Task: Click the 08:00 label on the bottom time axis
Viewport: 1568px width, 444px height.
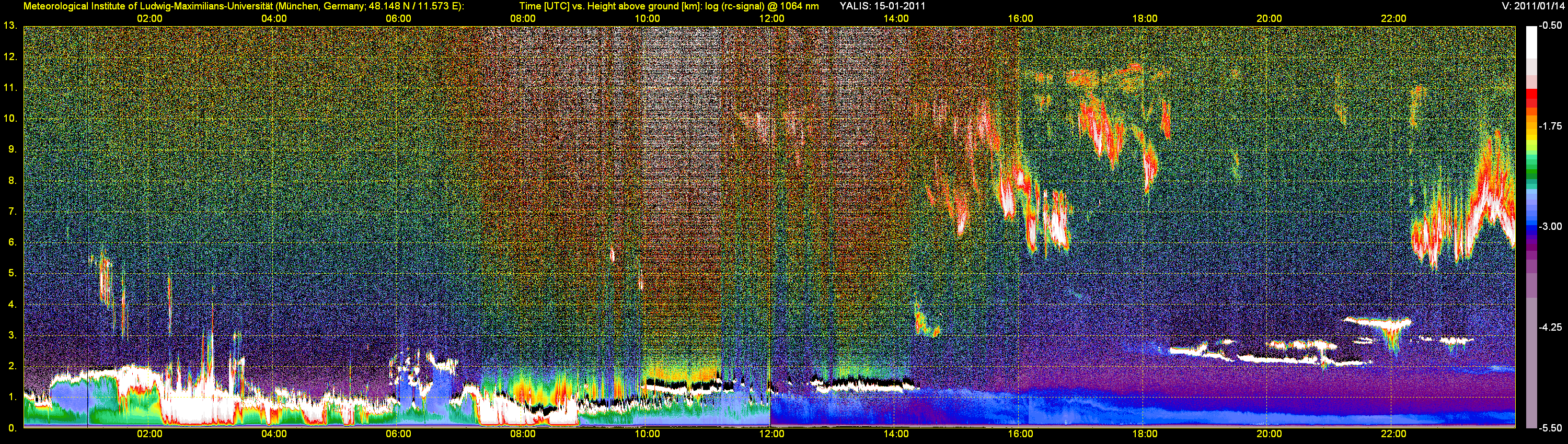Action: click(x=523, y=434)
